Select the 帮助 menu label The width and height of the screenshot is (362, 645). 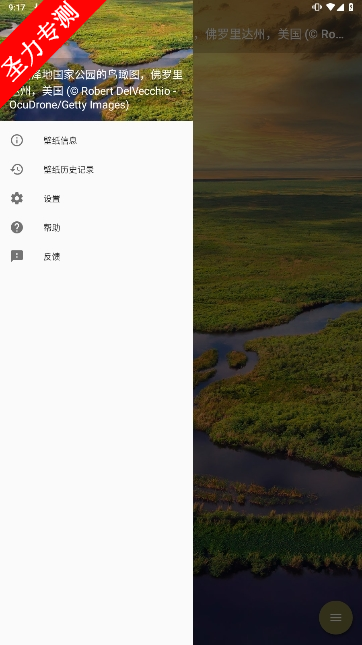coord(52,227)
